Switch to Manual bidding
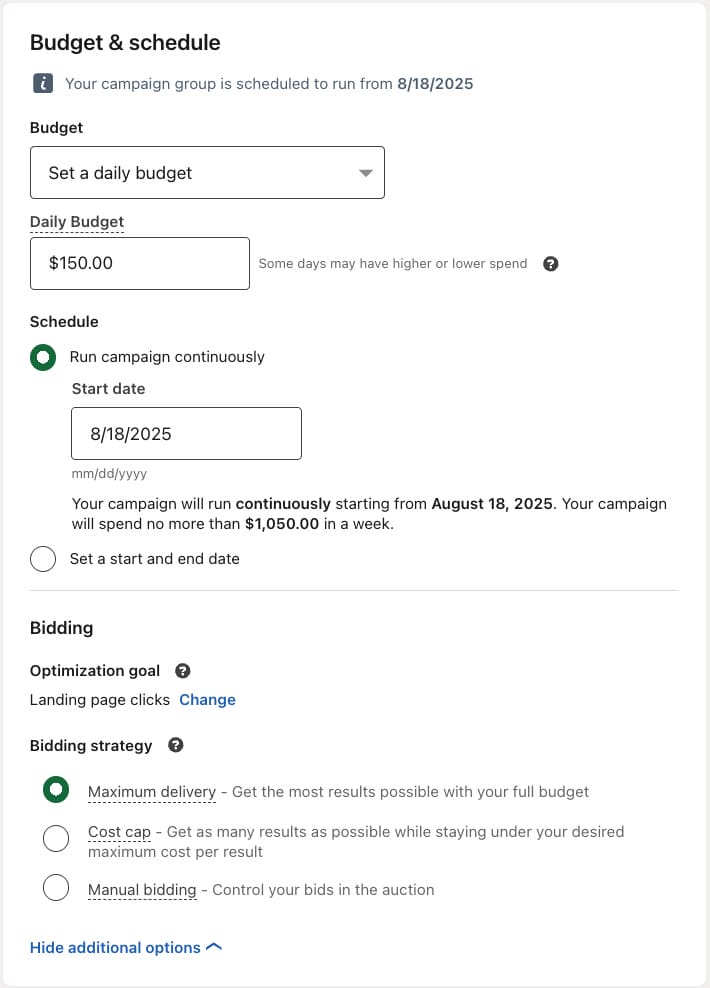 coord(56,889)
